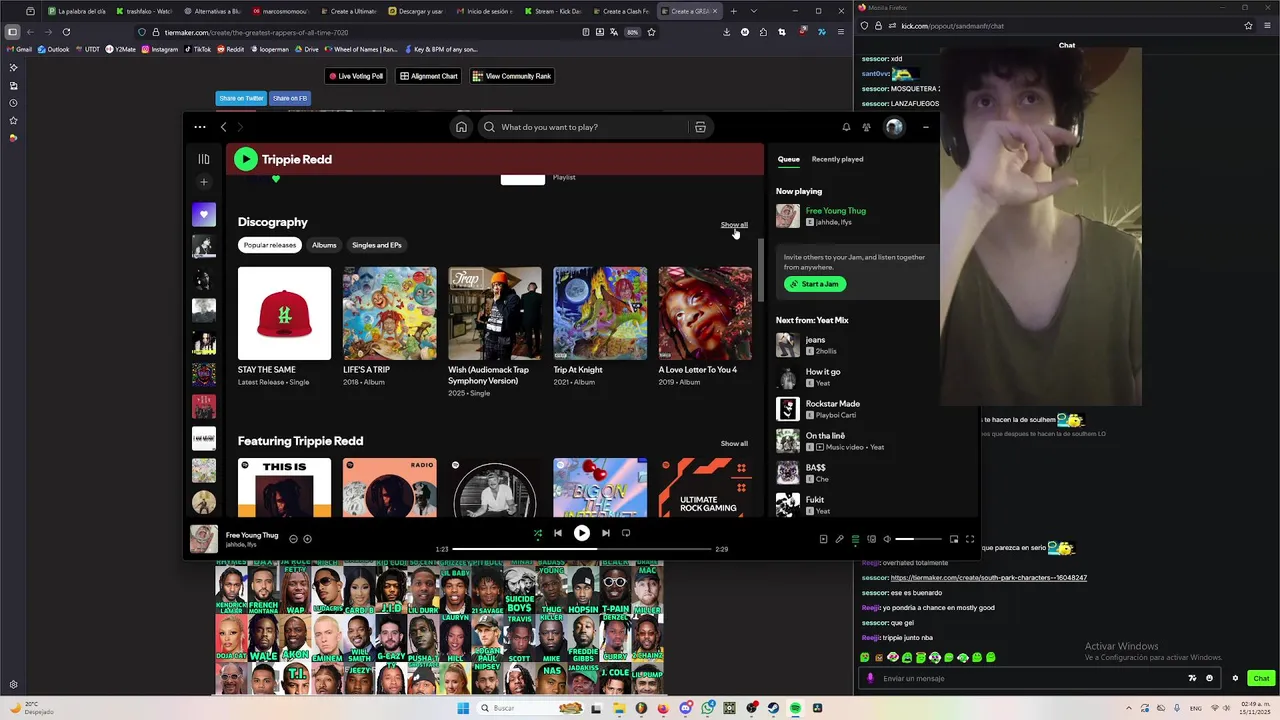Skip to the next track
This screenshot has width=1280, height=720.
coord(605,533)
